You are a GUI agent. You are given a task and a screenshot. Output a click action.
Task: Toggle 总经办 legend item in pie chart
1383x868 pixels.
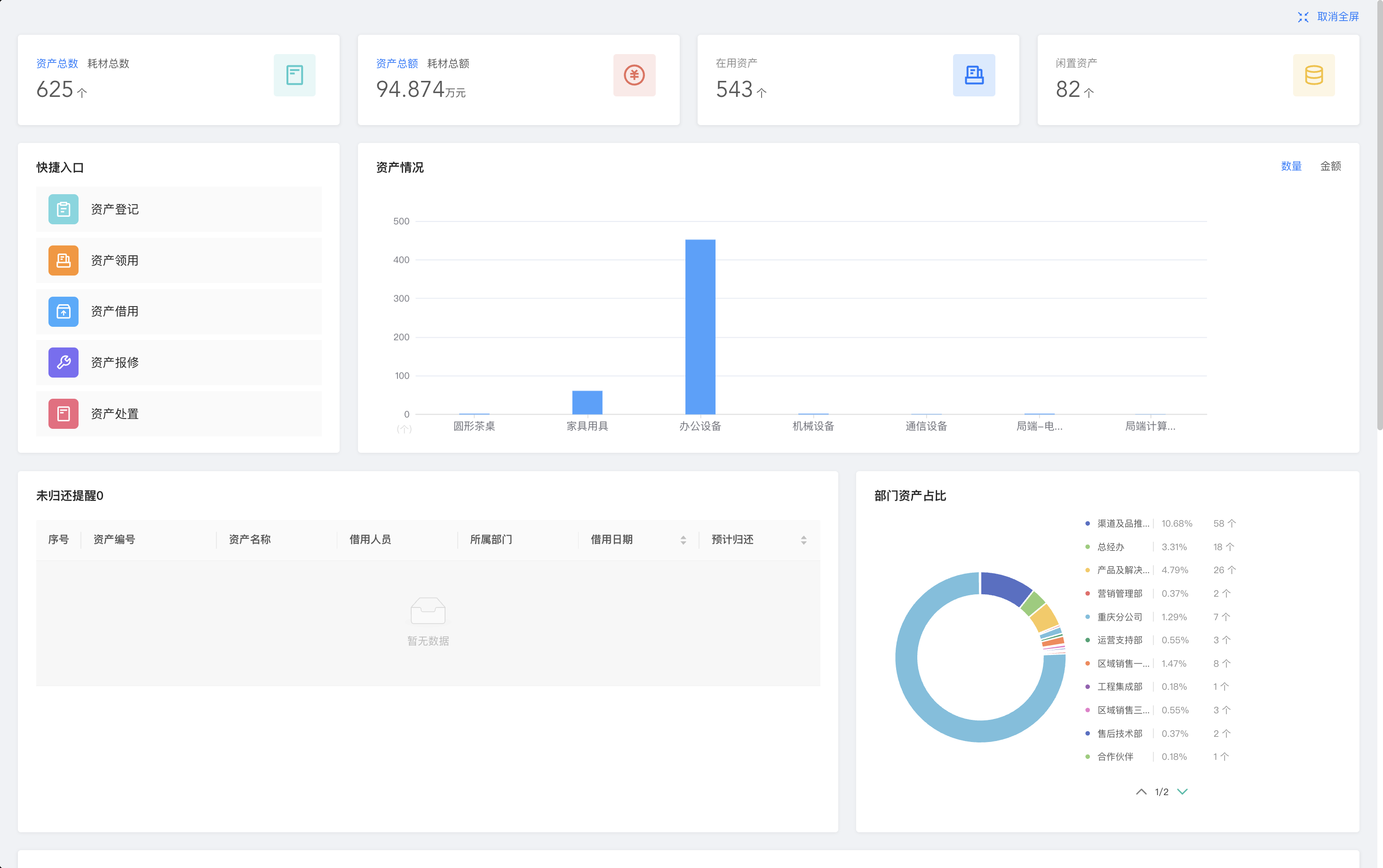click(x=1111, y=547)
